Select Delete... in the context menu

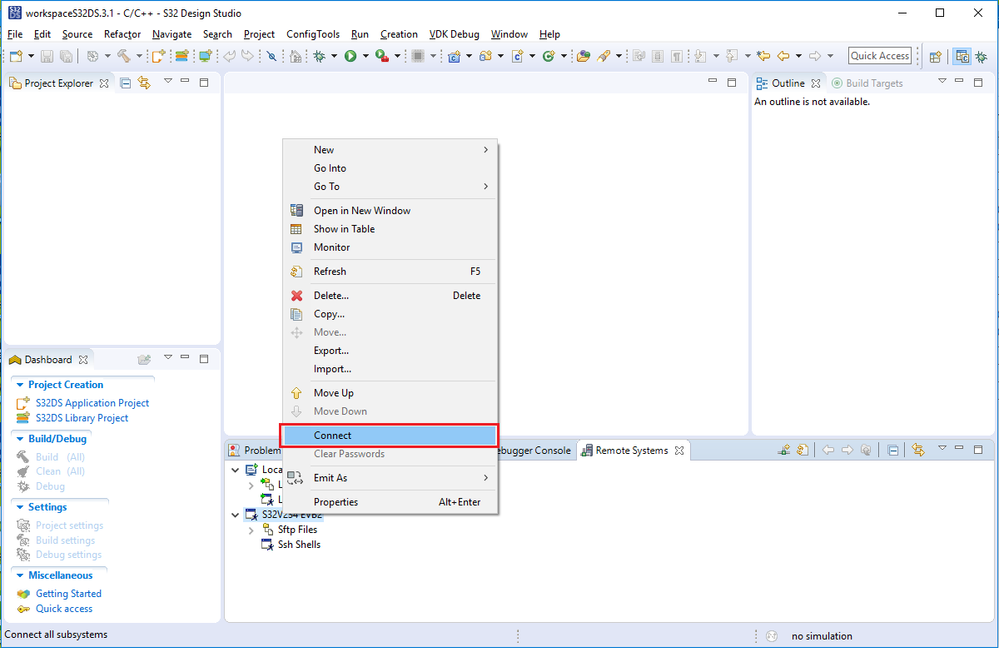coord(389,296)
